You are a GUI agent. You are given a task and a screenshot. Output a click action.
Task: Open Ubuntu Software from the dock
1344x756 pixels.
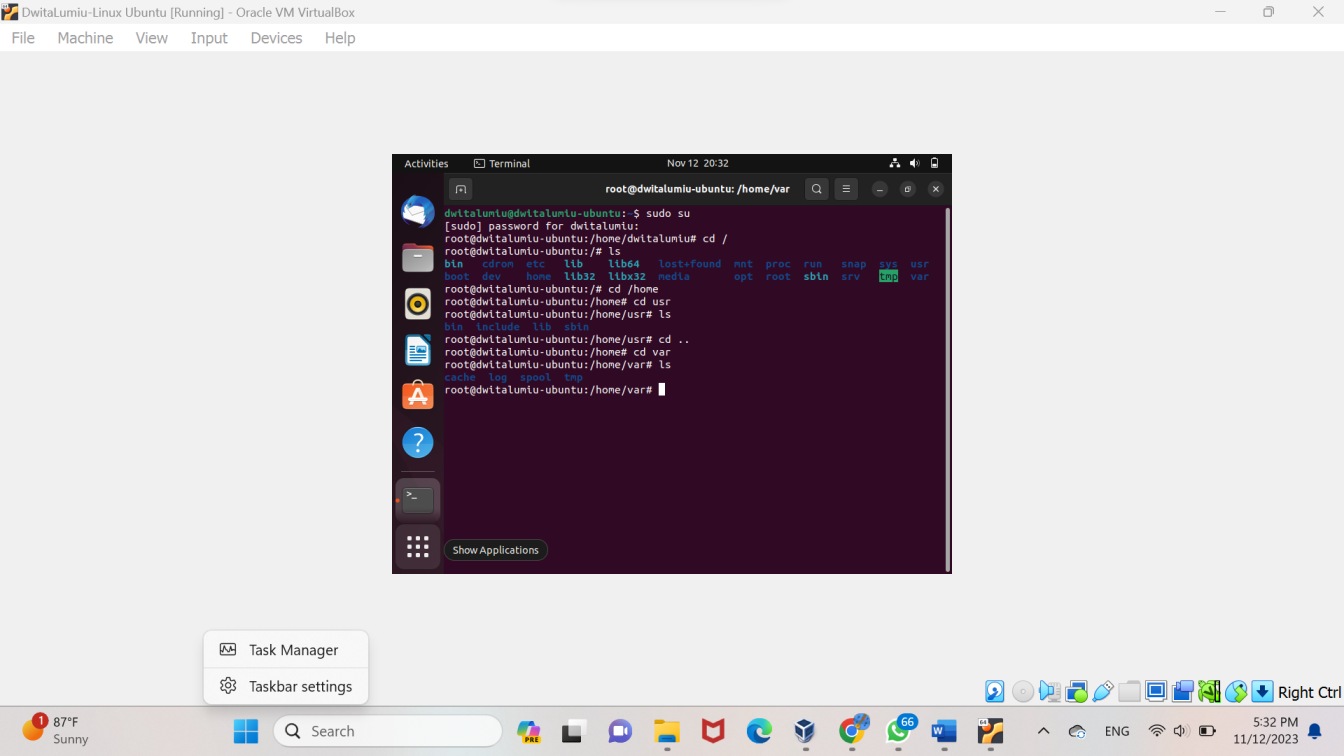(418, 396)
